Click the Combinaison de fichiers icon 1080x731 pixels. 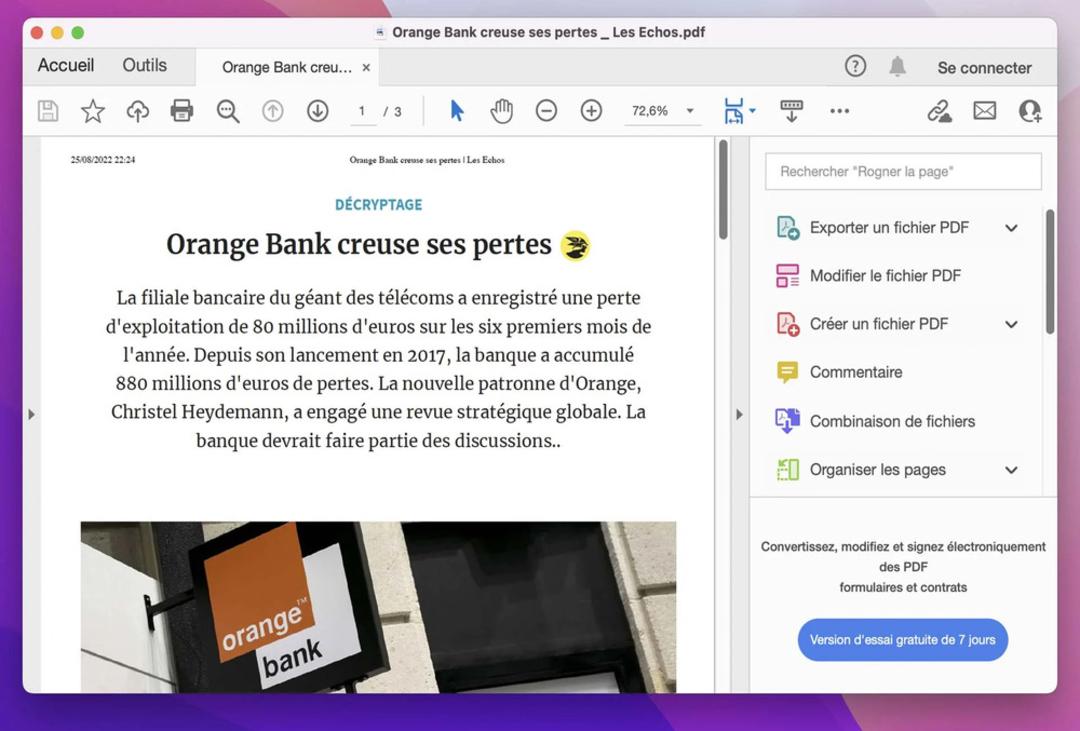click(787, 421)
